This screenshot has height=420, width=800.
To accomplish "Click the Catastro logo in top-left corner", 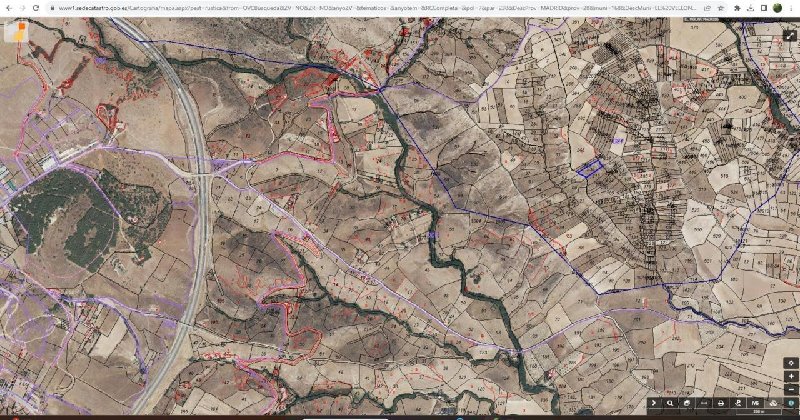I will pyautogui.click(x=15, y=31).
